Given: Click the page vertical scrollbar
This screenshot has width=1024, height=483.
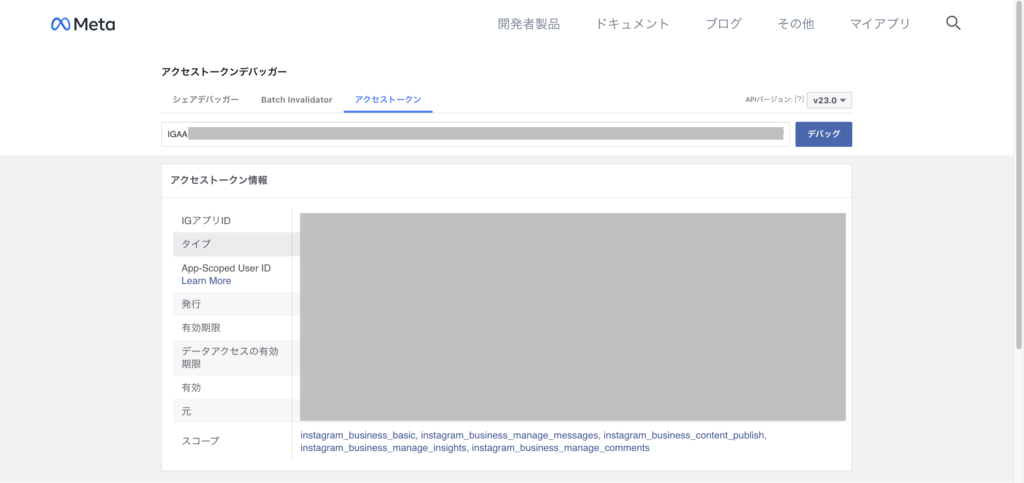Looking at the screenshot, I should [1019, 176].
